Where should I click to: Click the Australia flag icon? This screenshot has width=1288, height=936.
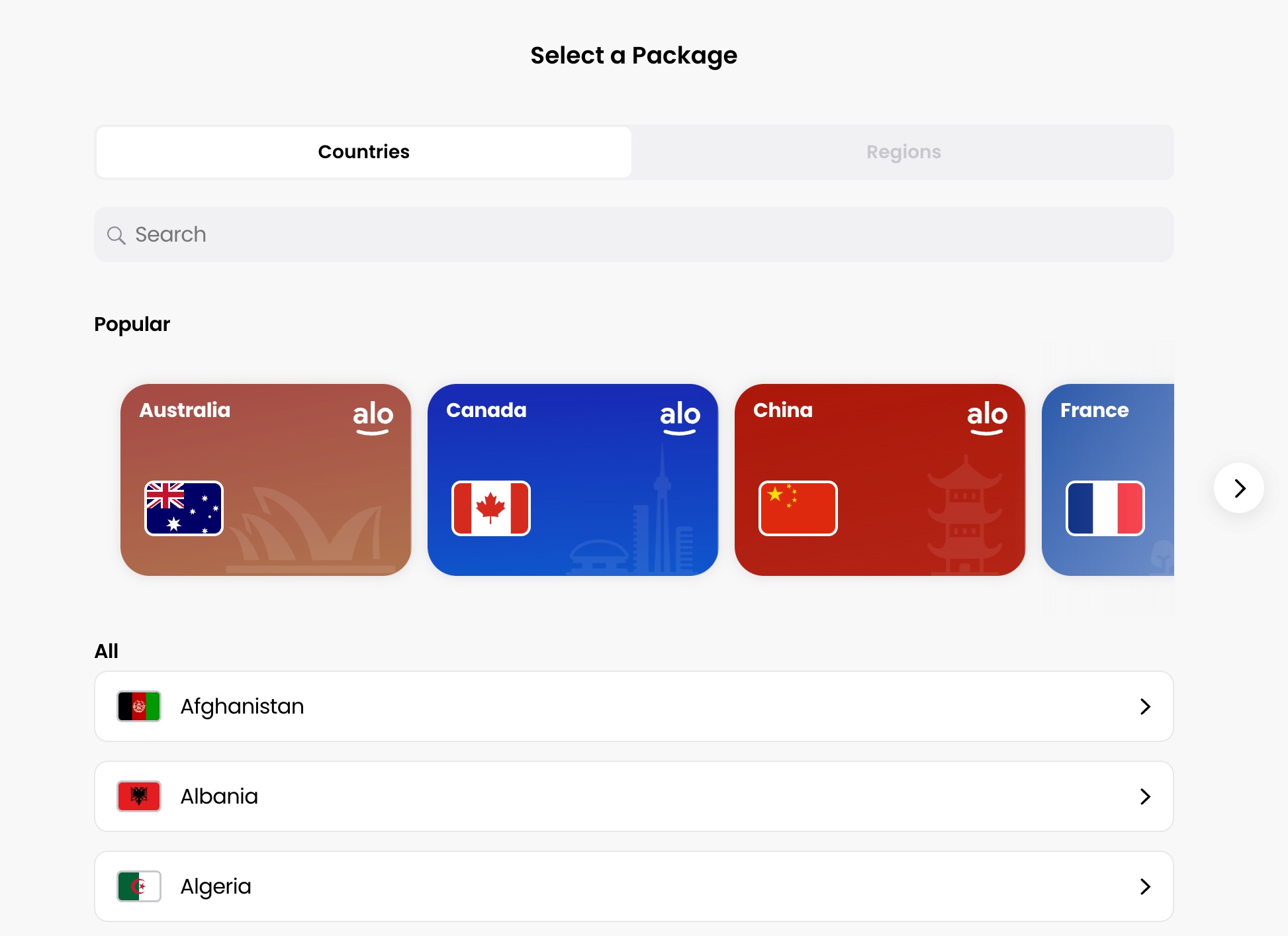click(x=184, y=508)
